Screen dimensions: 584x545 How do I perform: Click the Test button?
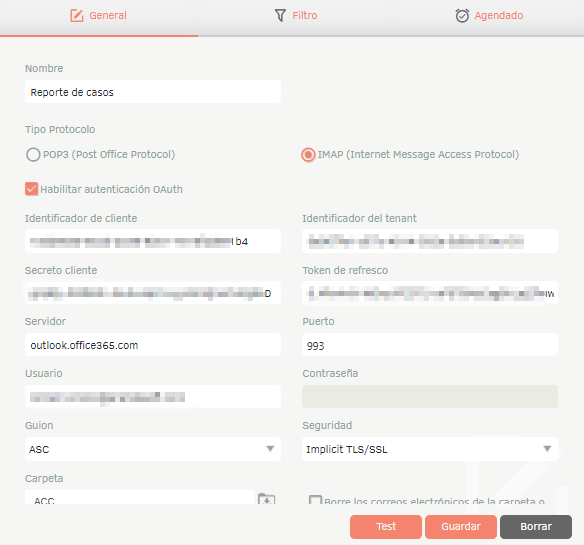pos(386,526)
